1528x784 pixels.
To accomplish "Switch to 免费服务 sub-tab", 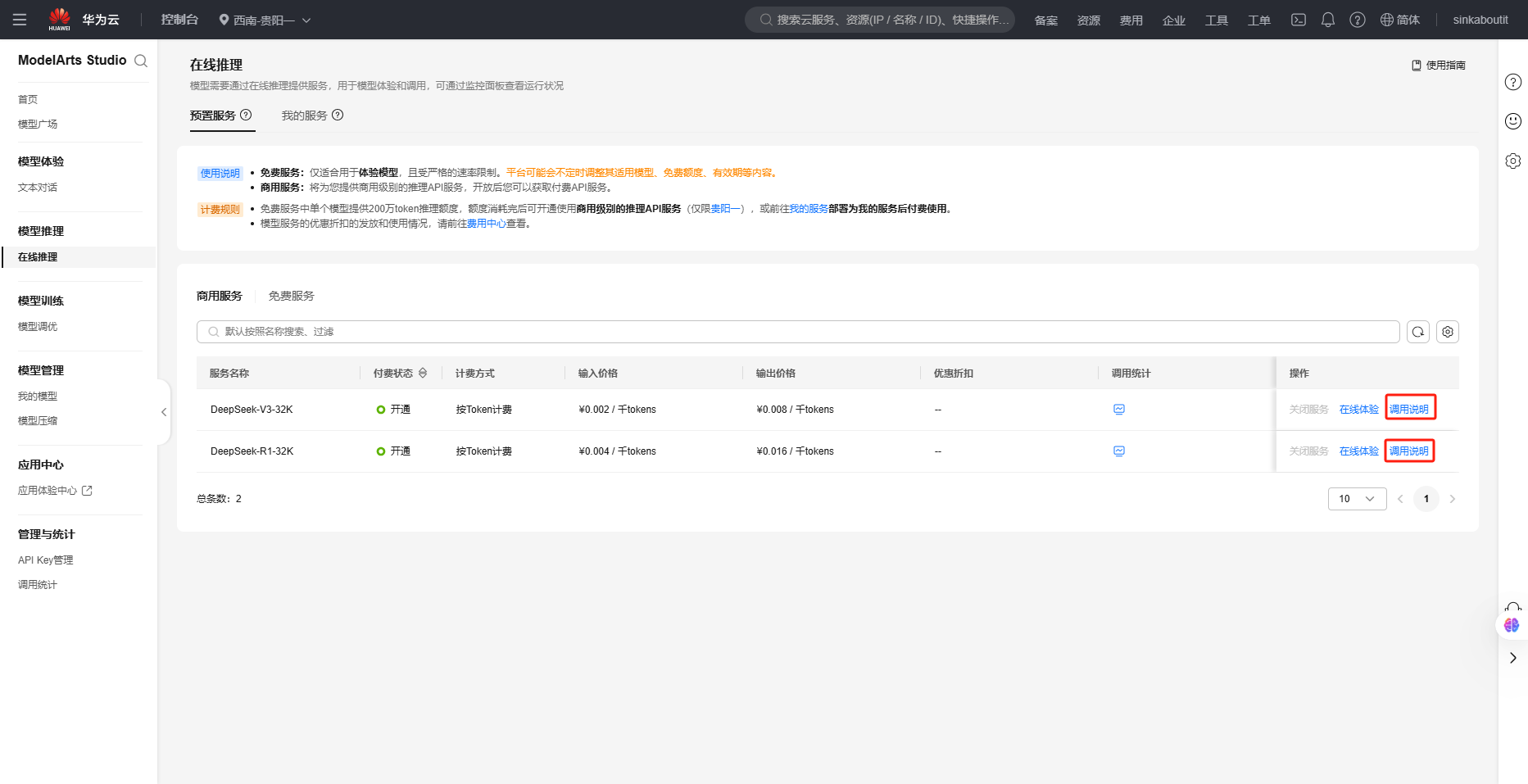I will (x=292, y=296).
